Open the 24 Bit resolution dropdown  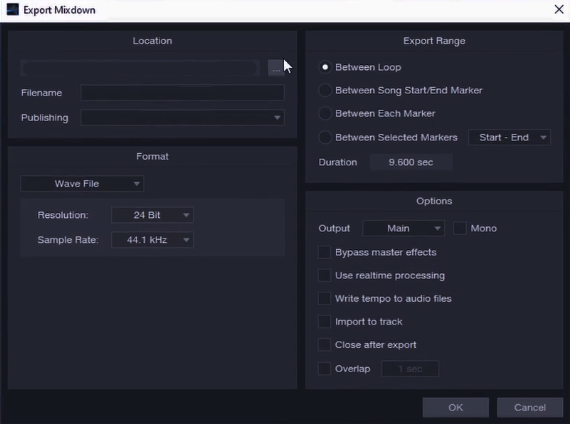[x=152, y=215]
